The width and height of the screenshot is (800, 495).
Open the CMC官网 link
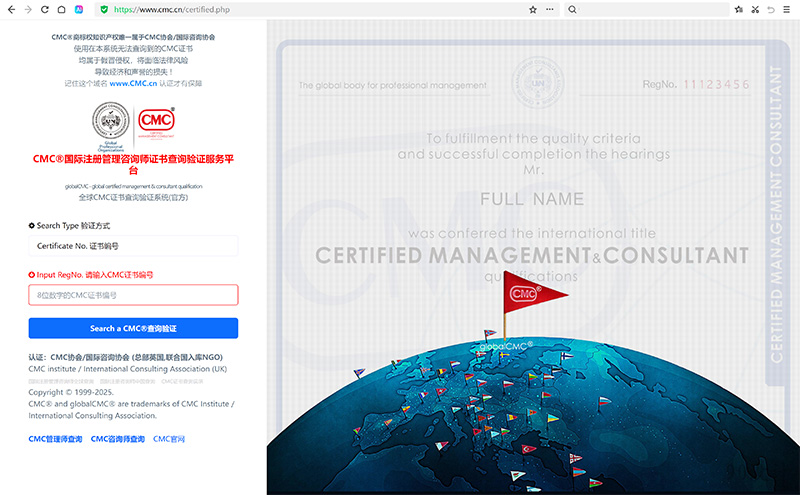click(168, 439)
